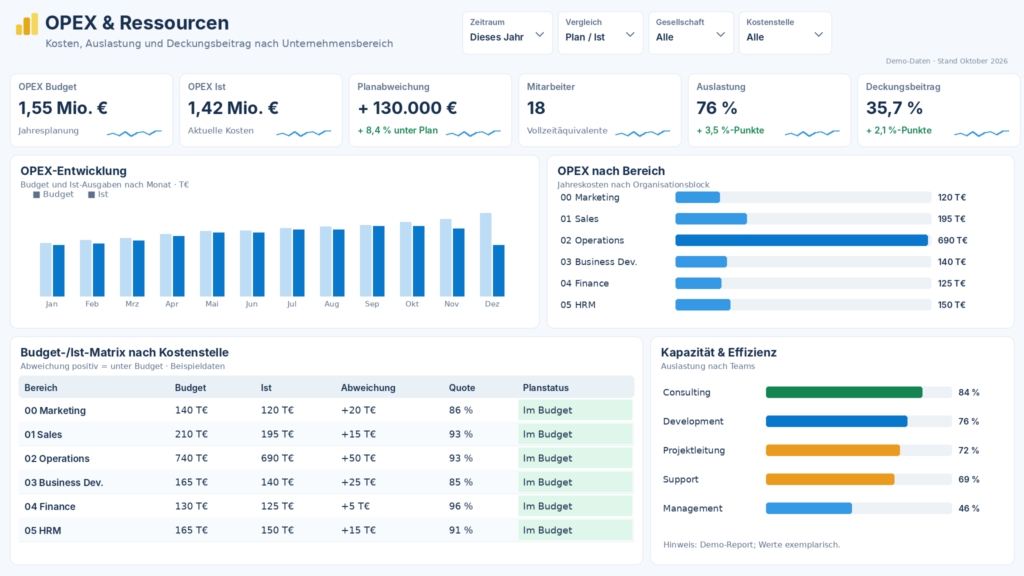Click the Budget legend square in OPEX-Entwicklung
Viewport: 1024px width, 576px height.
(37, 195)
